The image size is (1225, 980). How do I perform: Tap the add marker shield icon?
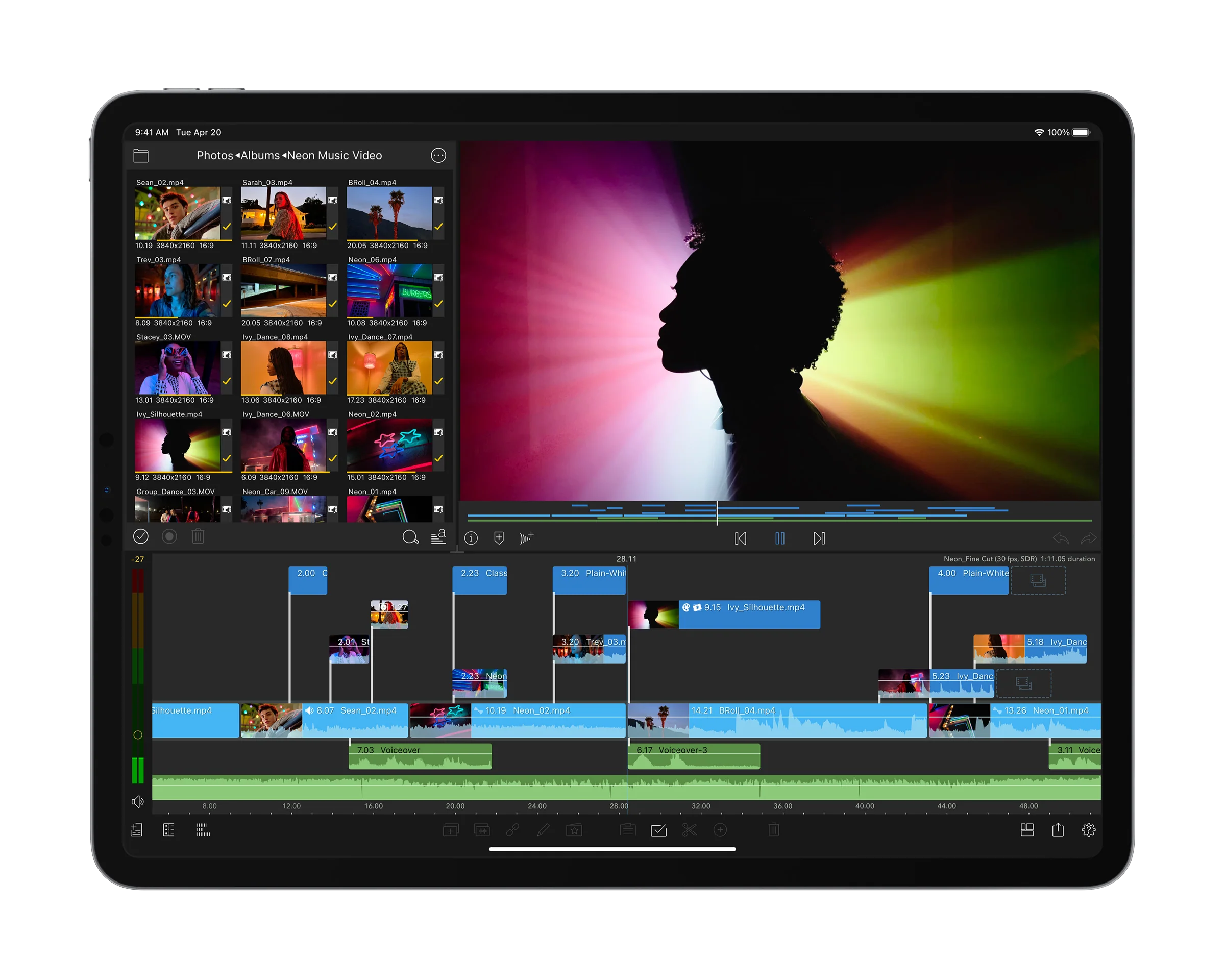(x=499, y=537)
